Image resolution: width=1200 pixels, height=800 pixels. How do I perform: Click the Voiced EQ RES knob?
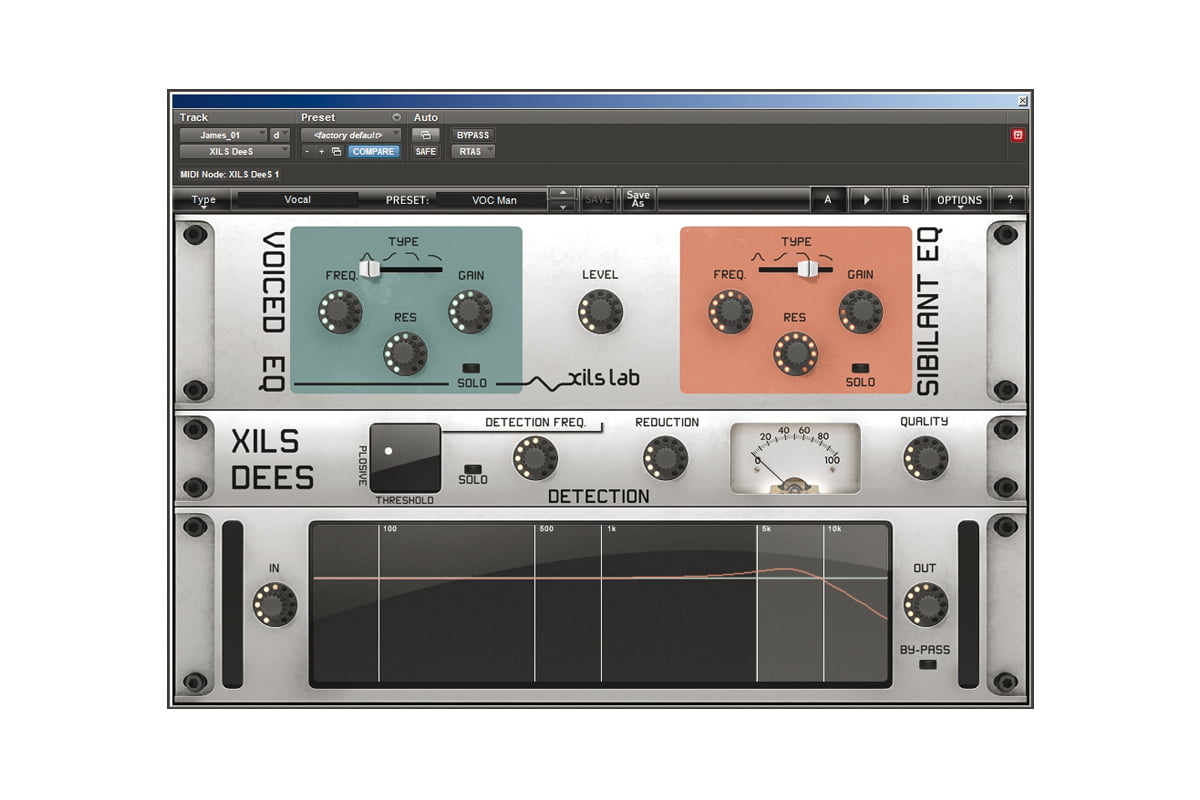tap(405, 352)
